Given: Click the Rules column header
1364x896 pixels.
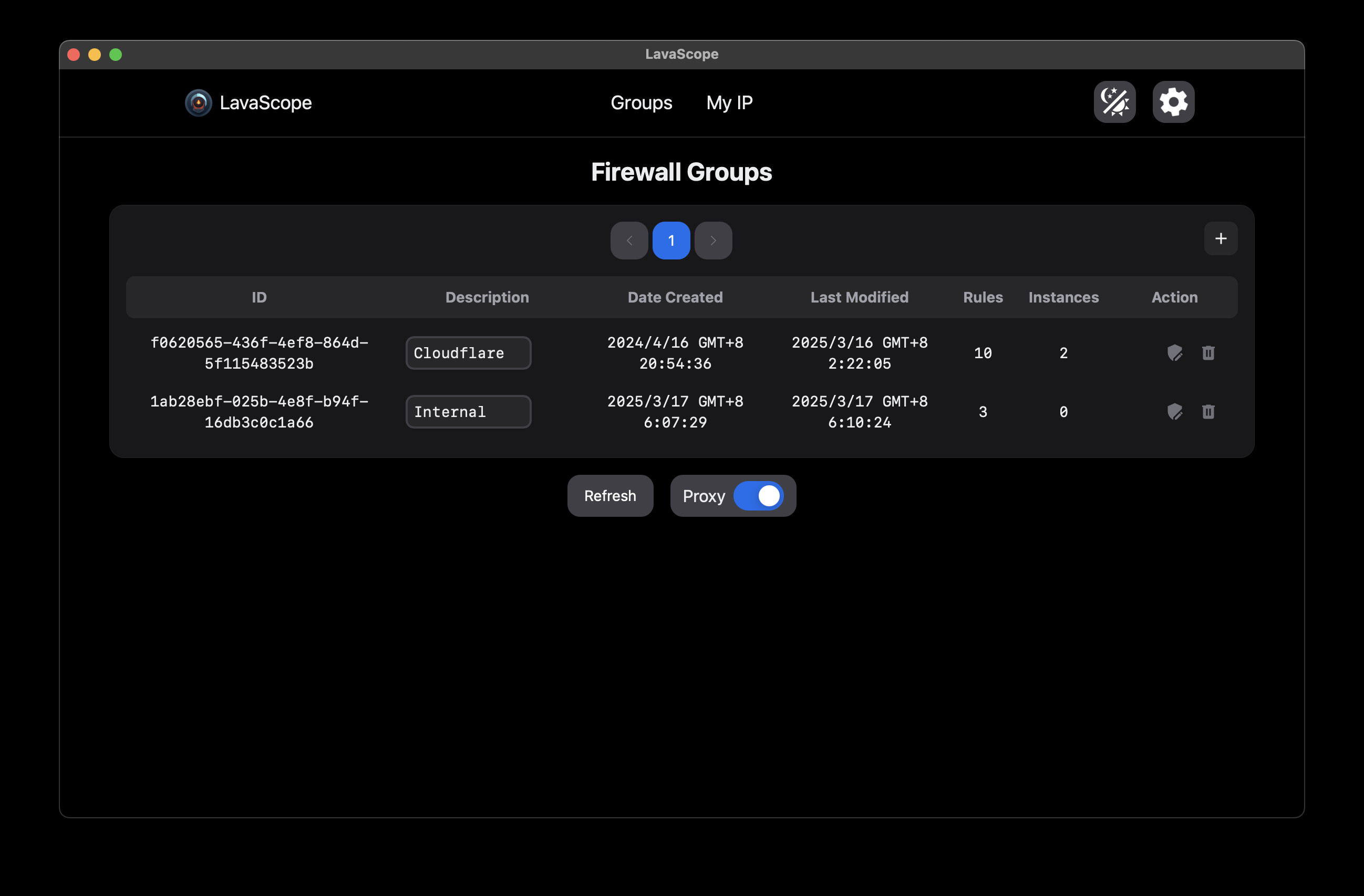Looking at the screenshot, I should (x=983, y=297).
